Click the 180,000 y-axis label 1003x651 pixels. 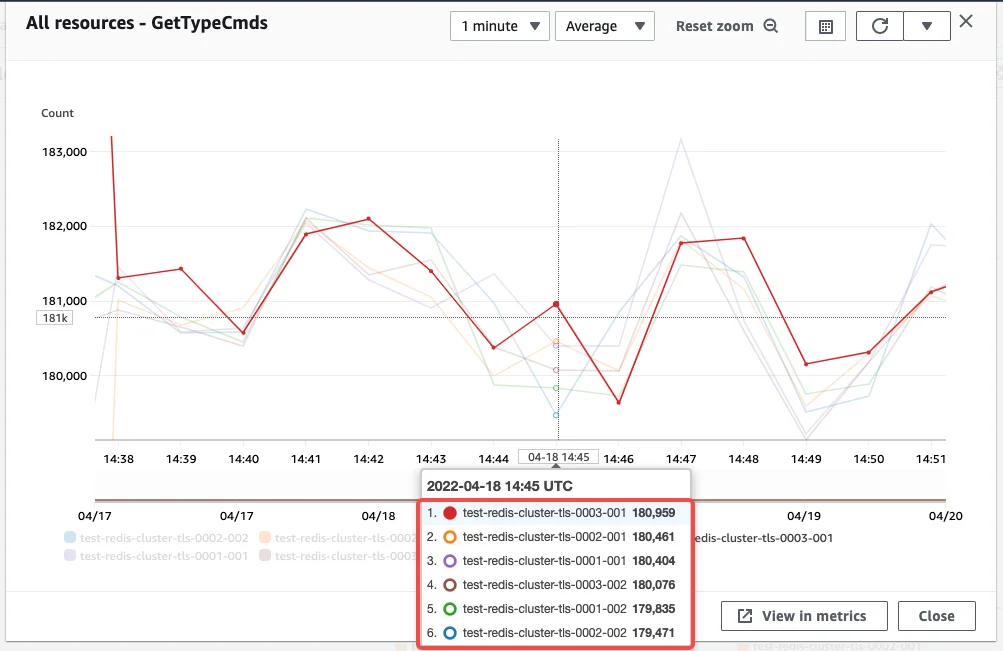tap(65, 376)
